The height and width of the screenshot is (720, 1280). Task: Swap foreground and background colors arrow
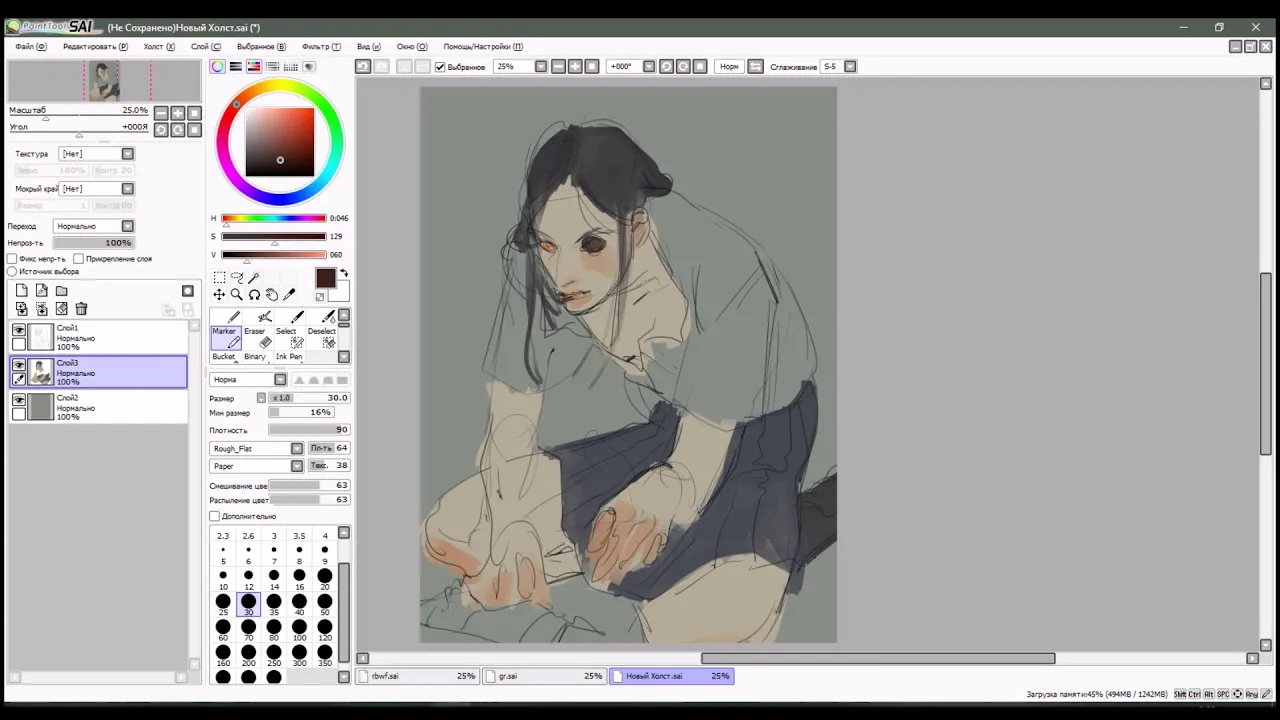pos(343,274)
